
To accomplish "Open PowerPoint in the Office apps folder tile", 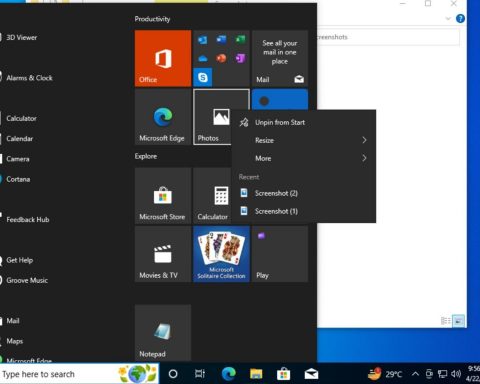I will (221, 59).
